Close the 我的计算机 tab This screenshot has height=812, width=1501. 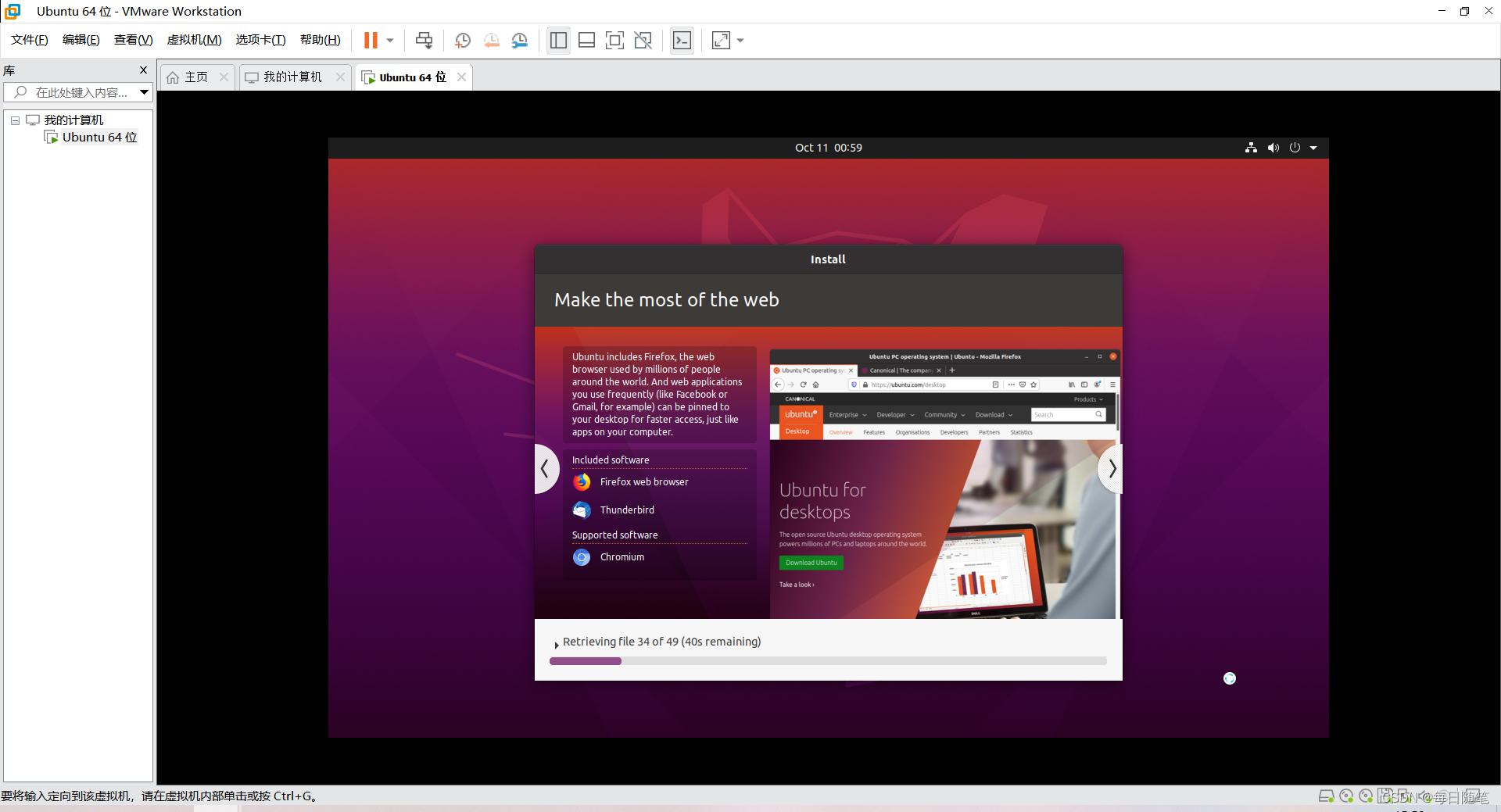[x=340, y=77]
